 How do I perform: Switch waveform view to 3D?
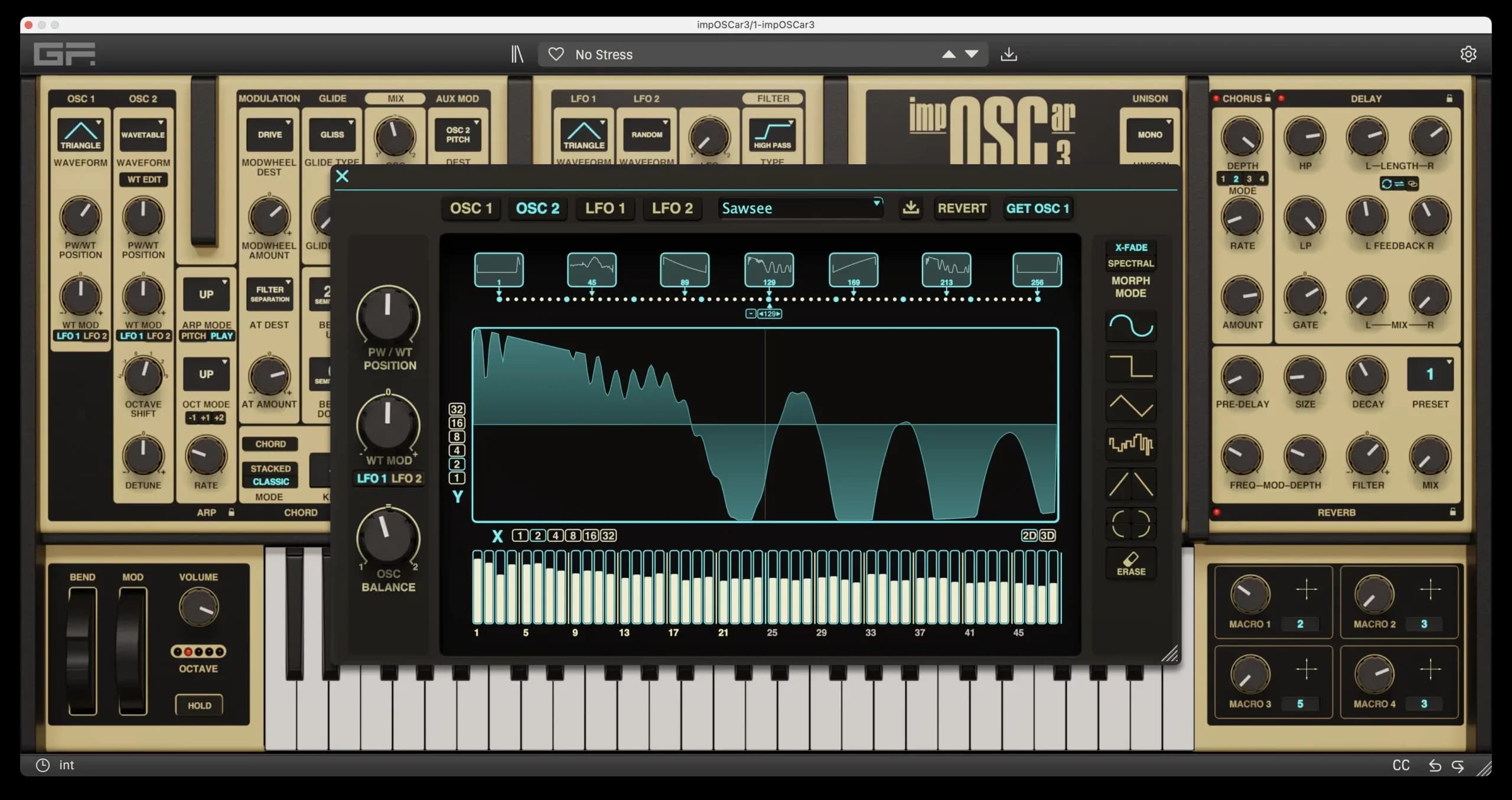[1047, 535]
